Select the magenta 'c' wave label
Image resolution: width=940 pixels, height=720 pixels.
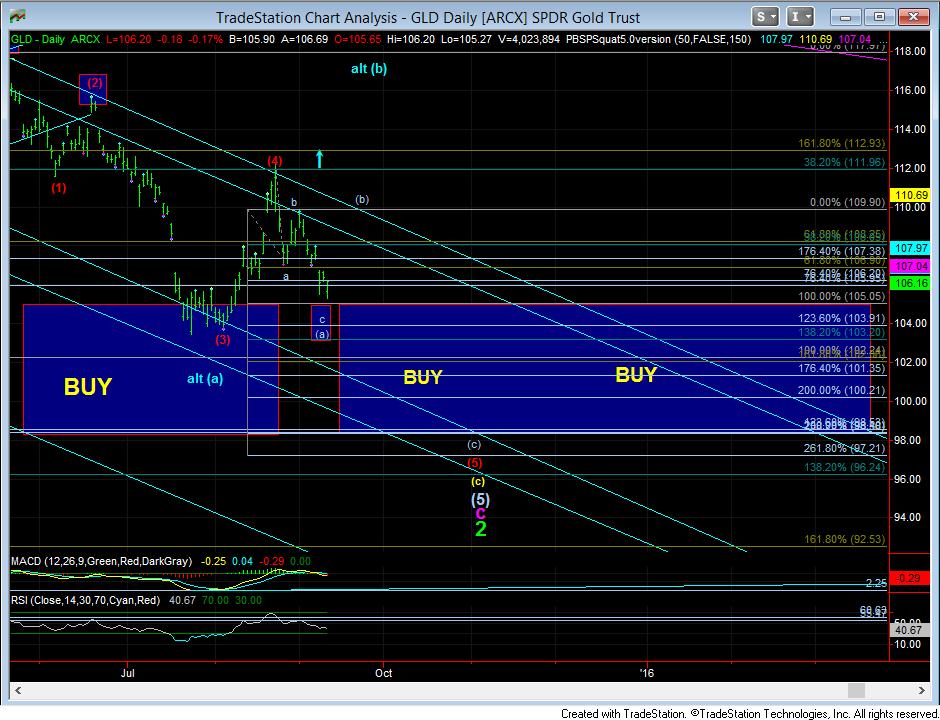click(480, 513)
